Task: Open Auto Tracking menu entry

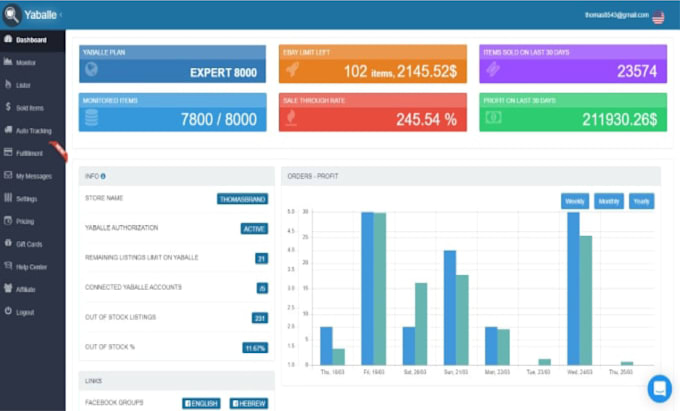Action: (33, 130)
